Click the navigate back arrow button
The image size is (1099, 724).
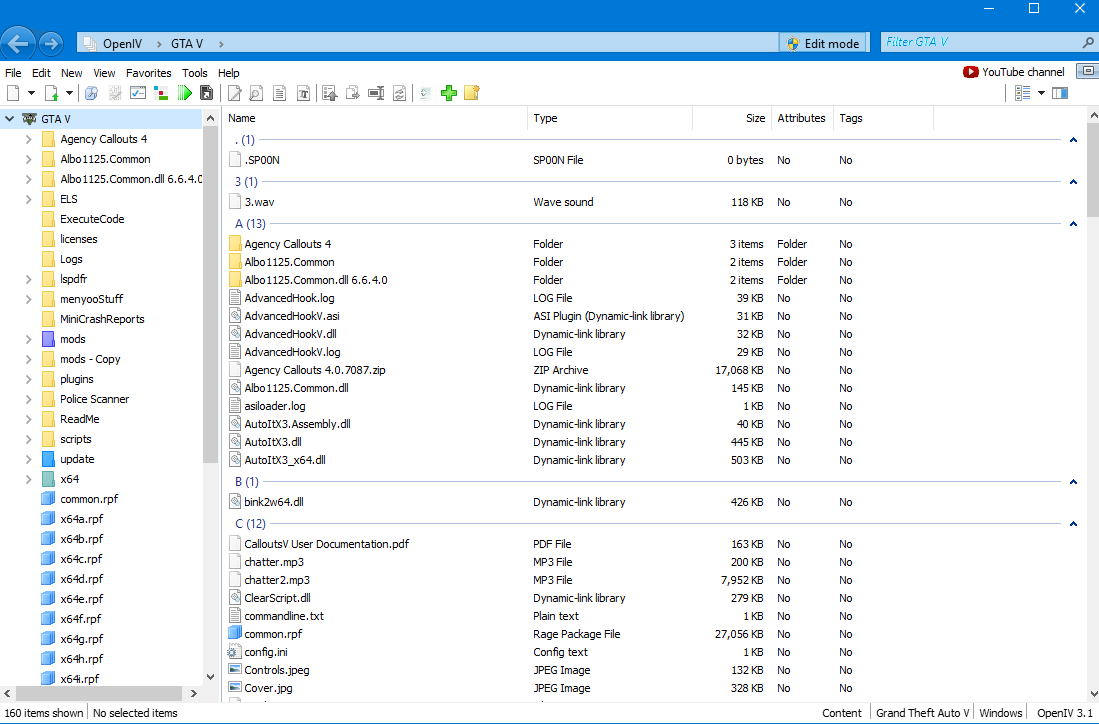[18, 43]
